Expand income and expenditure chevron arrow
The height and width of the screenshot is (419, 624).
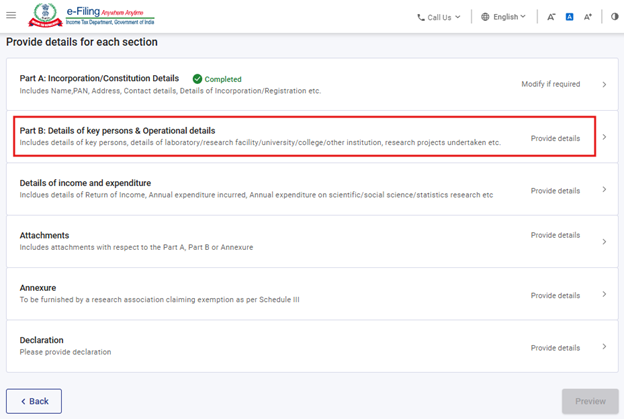[604, 190]
